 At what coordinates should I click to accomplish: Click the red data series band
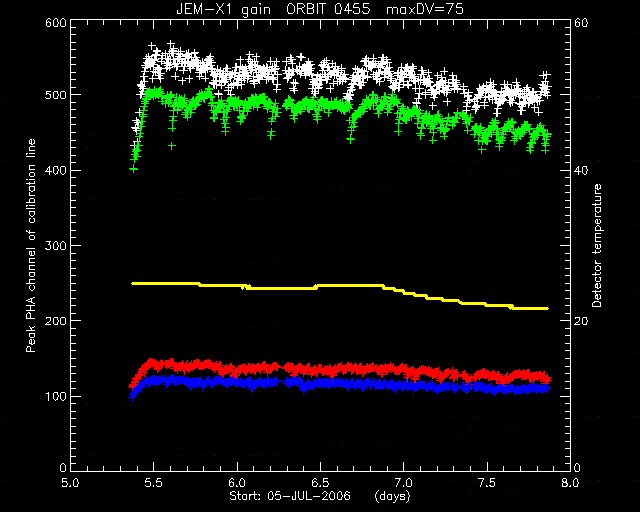tap(339, 370)
